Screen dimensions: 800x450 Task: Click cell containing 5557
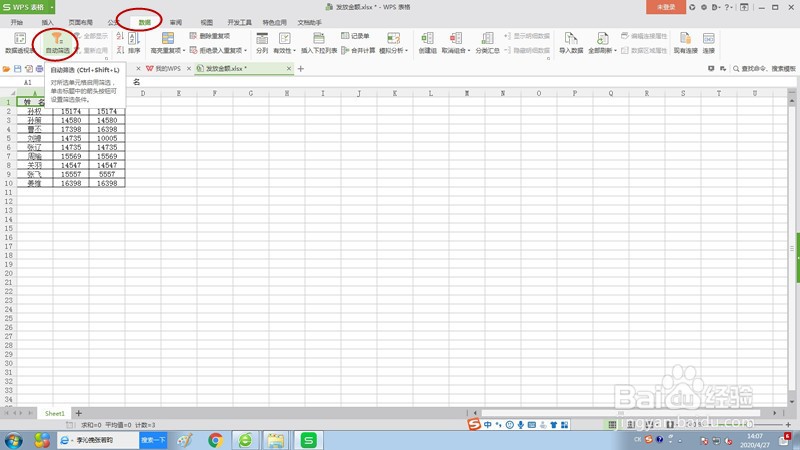pyautogui.click(x=107, y=174)
